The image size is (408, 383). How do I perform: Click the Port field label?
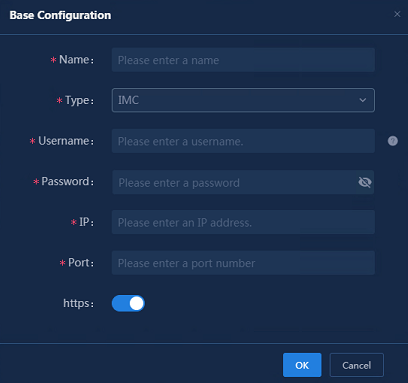tap(79, 263)
